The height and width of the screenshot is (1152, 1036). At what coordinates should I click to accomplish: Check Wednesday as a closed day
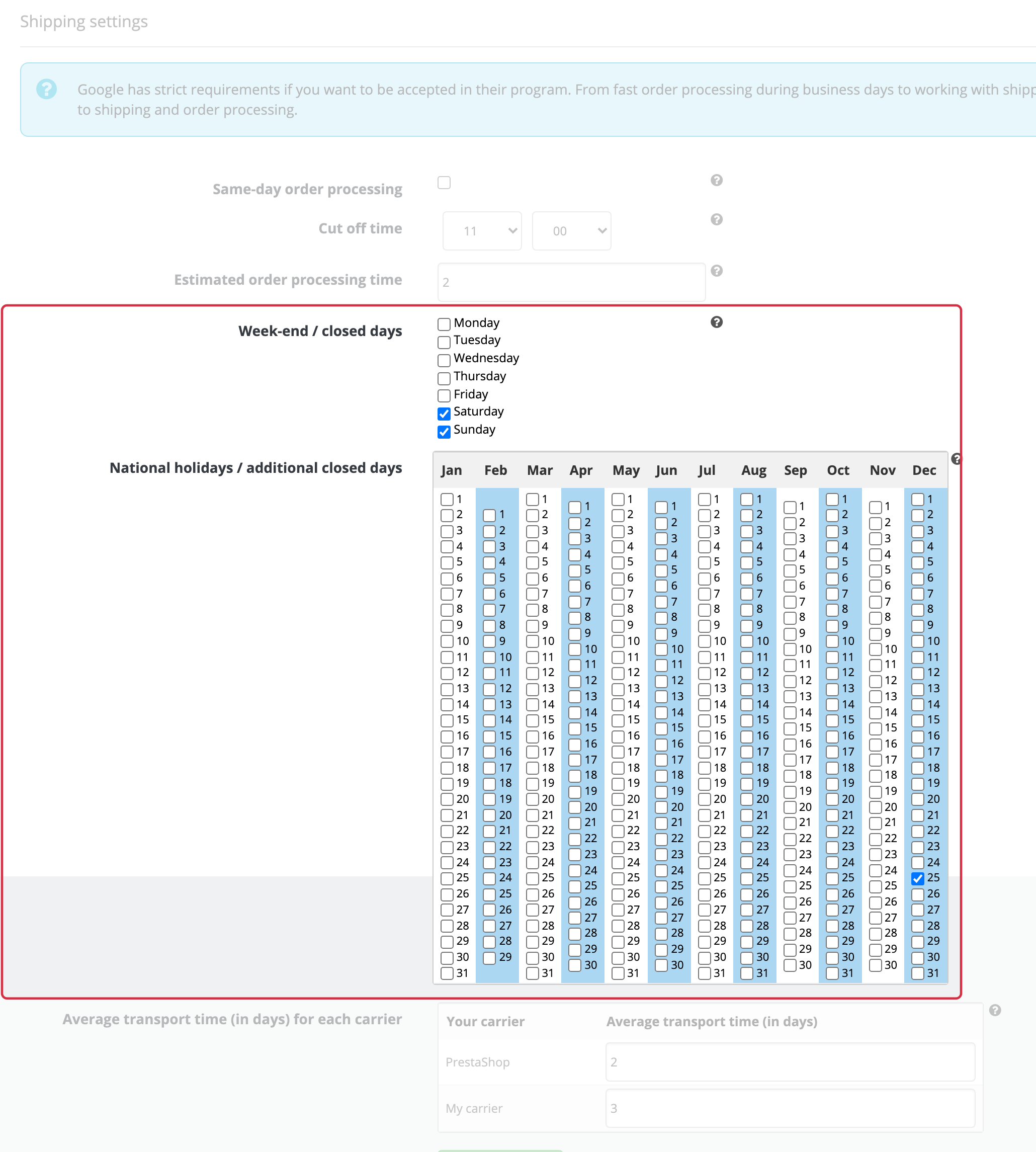(x=444, y=360)
